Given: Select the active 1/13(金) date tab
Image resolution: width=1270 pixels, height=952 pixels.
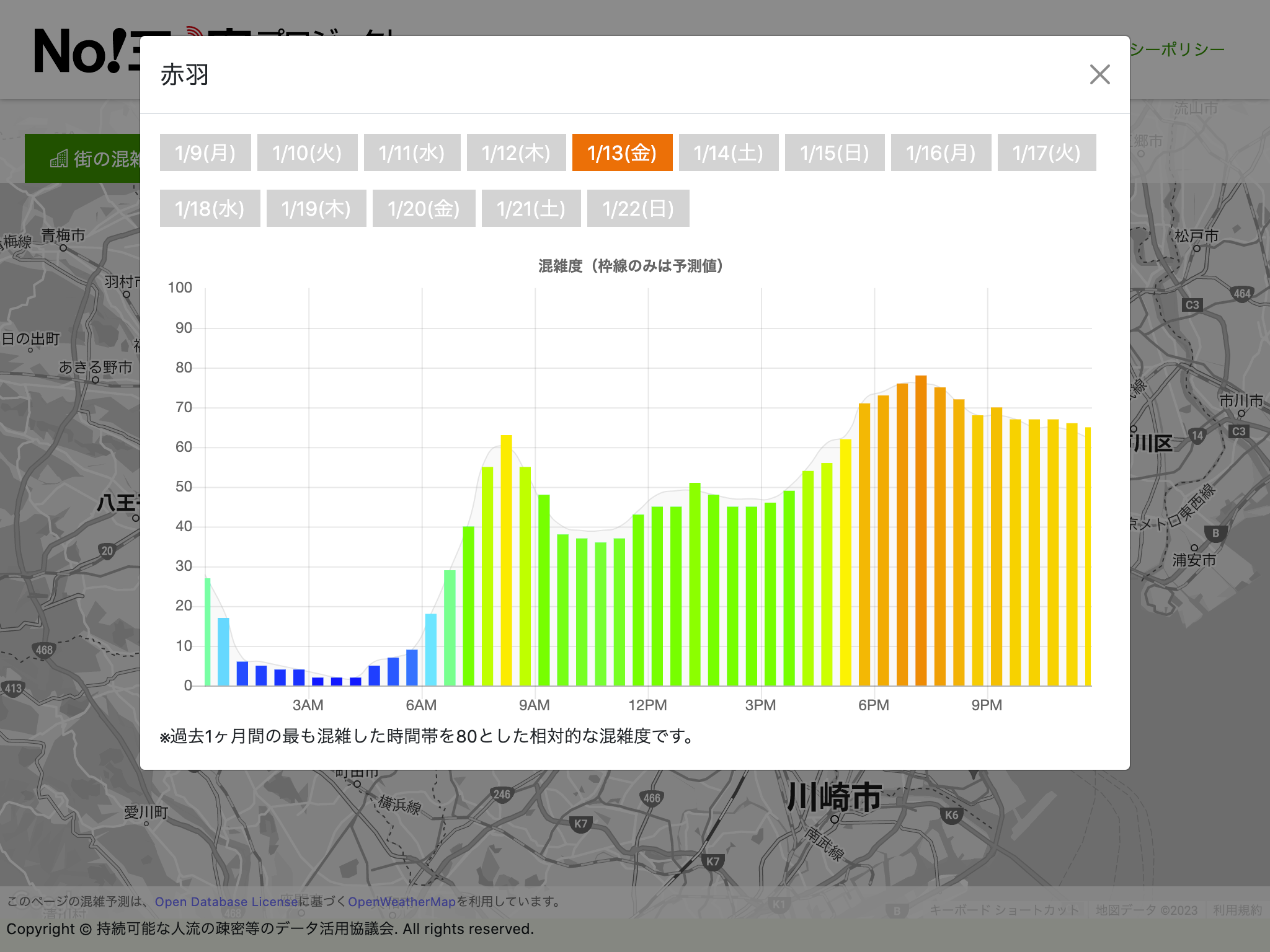Looking at the screenshot, I should (622, 152).
